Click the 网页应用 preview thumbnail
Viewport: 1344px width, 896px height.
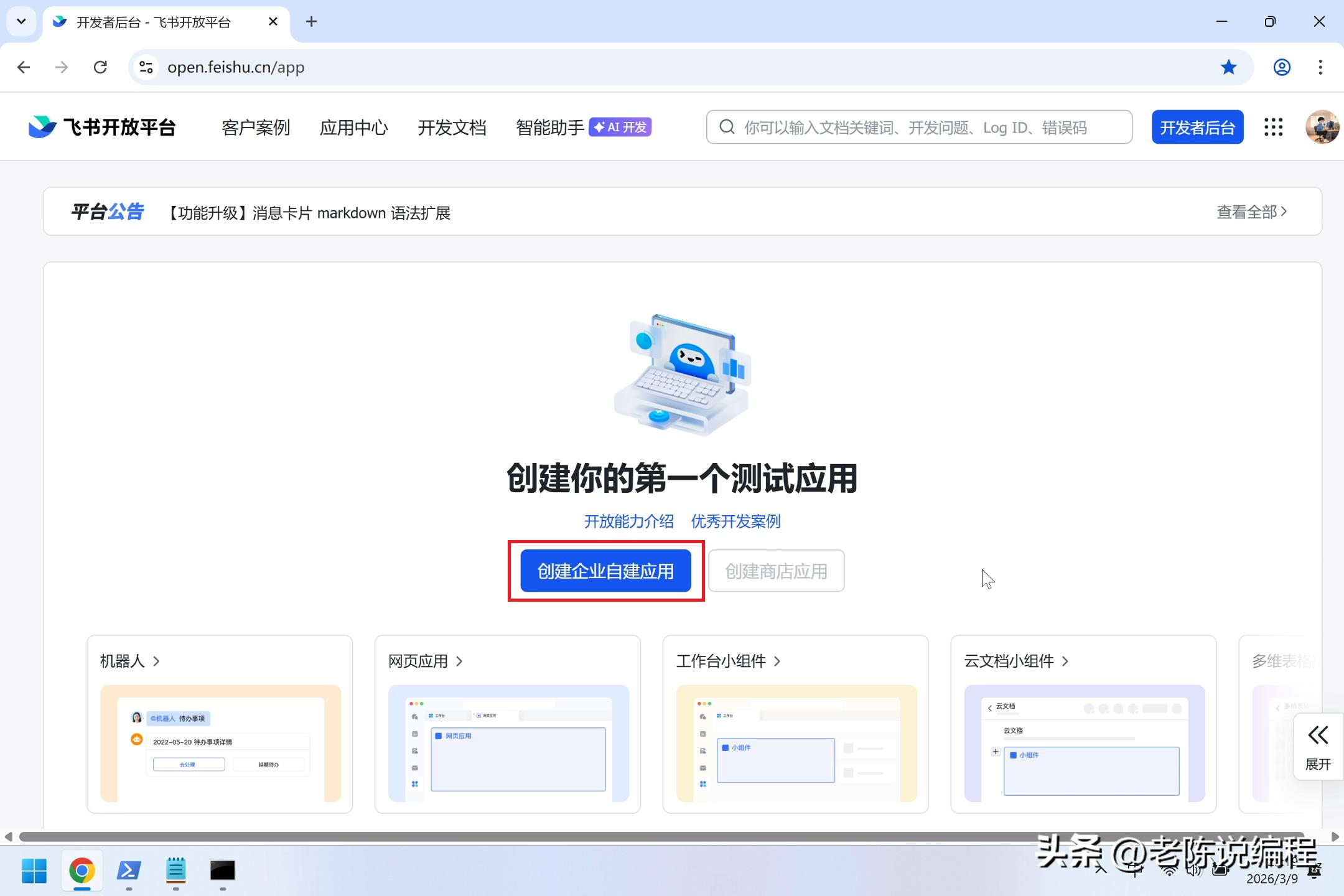[x=508, y=743]
